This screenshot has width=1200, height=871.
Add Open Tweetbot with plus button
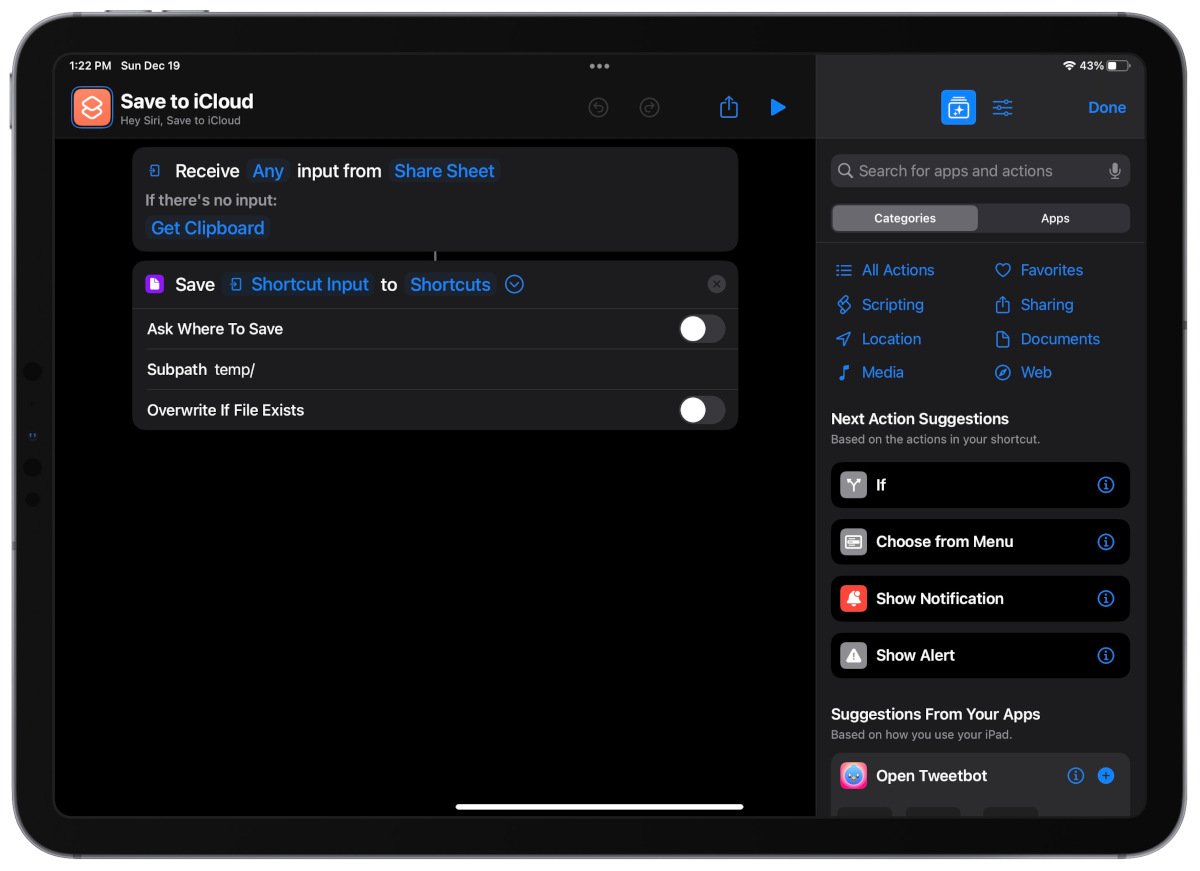1106,776
